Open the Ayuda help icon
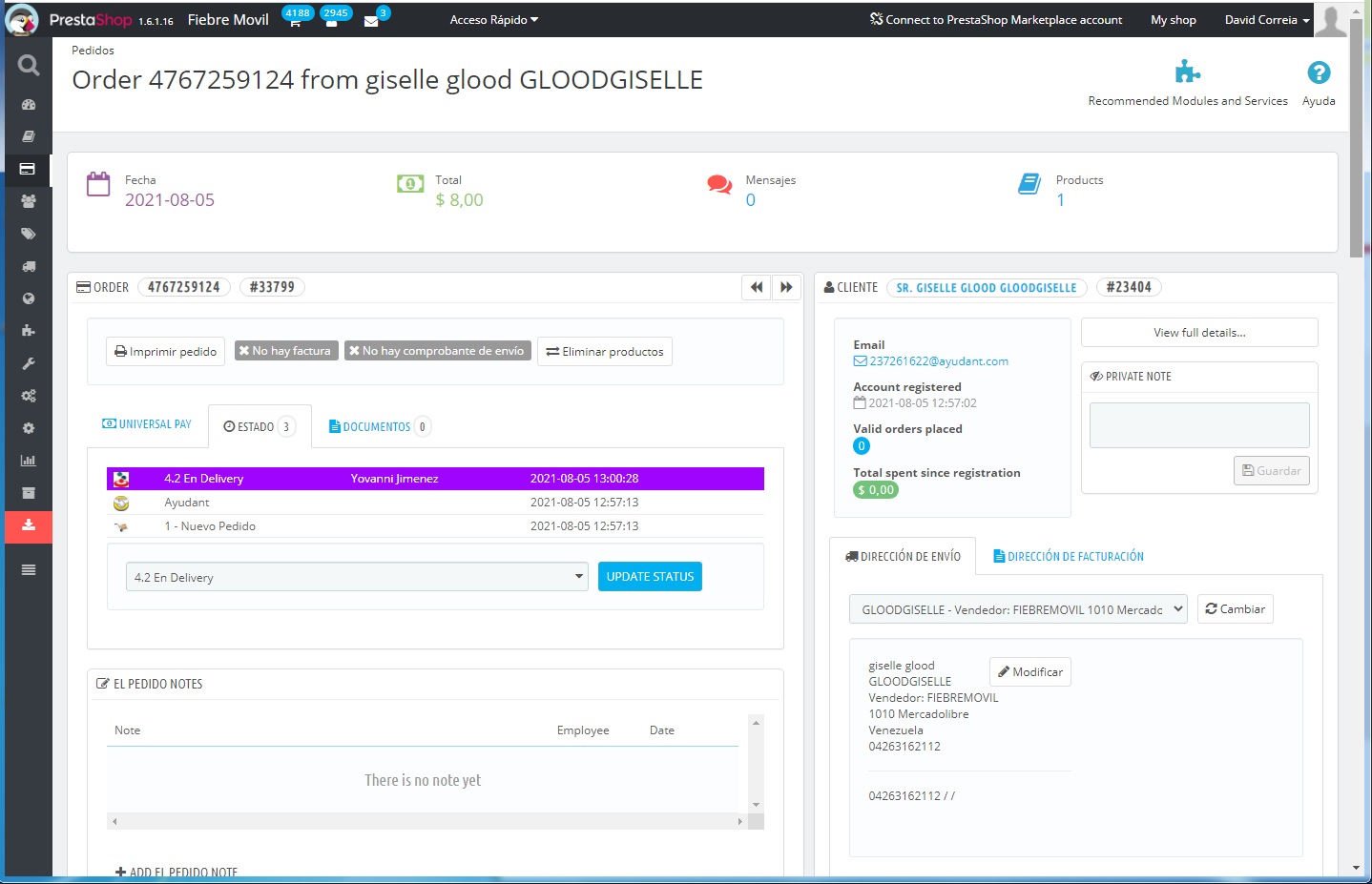 point(1318,73)
